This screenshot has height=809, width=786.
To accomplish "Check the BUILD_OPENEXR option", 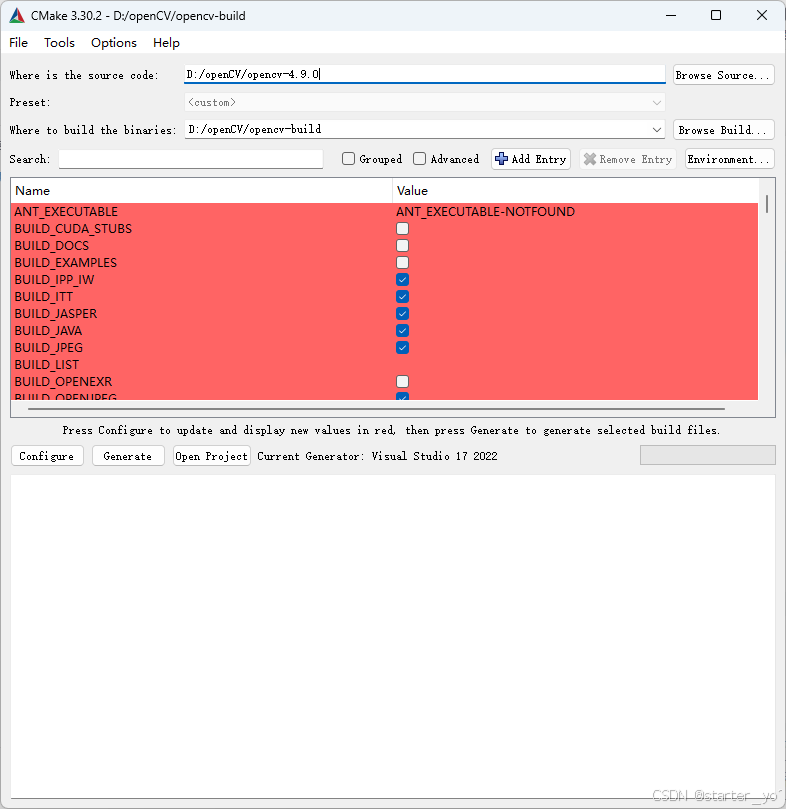I will 403,382.
